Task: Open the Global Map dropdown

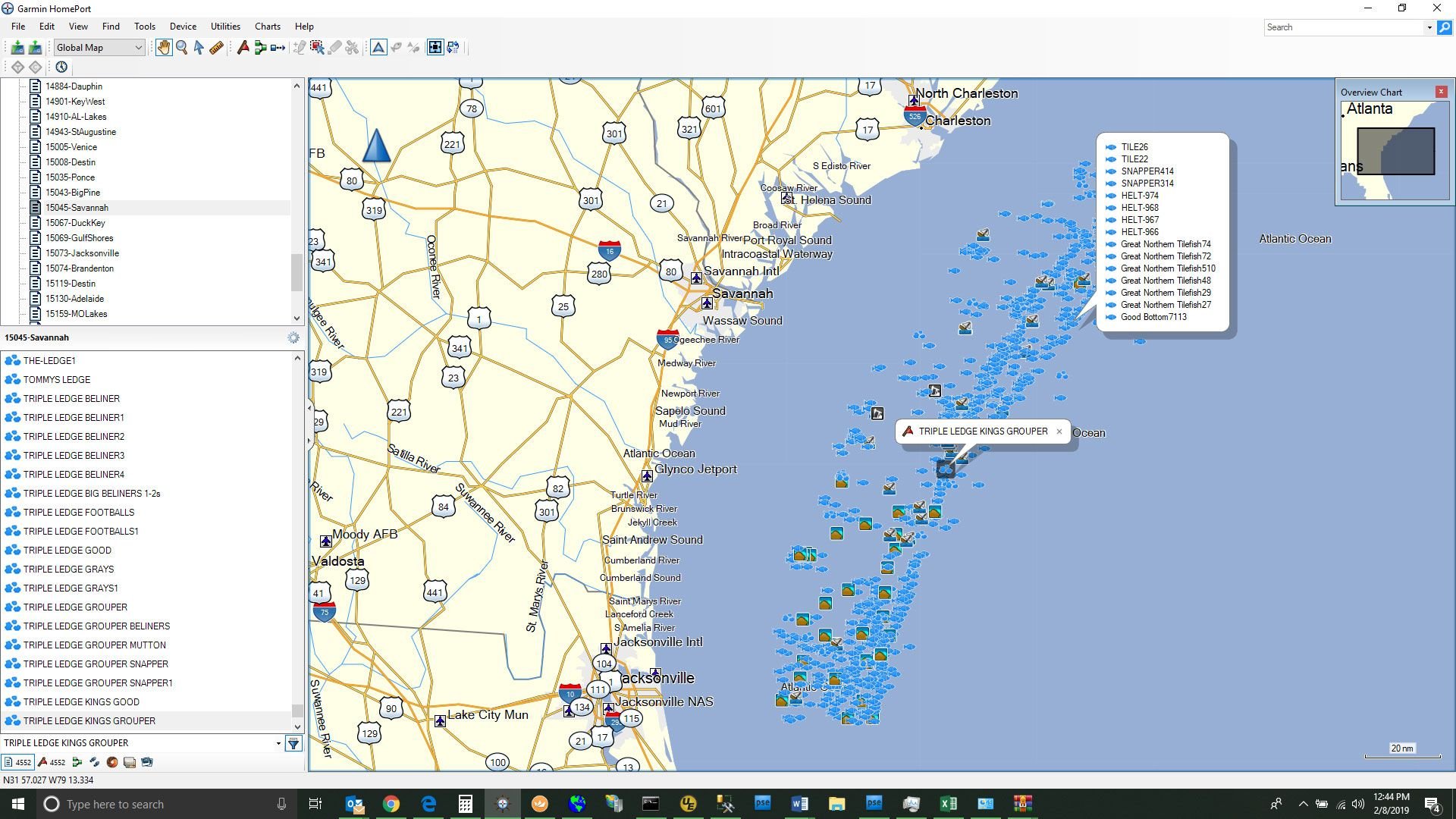Action: pyautogui.click(x=99, y=48)
